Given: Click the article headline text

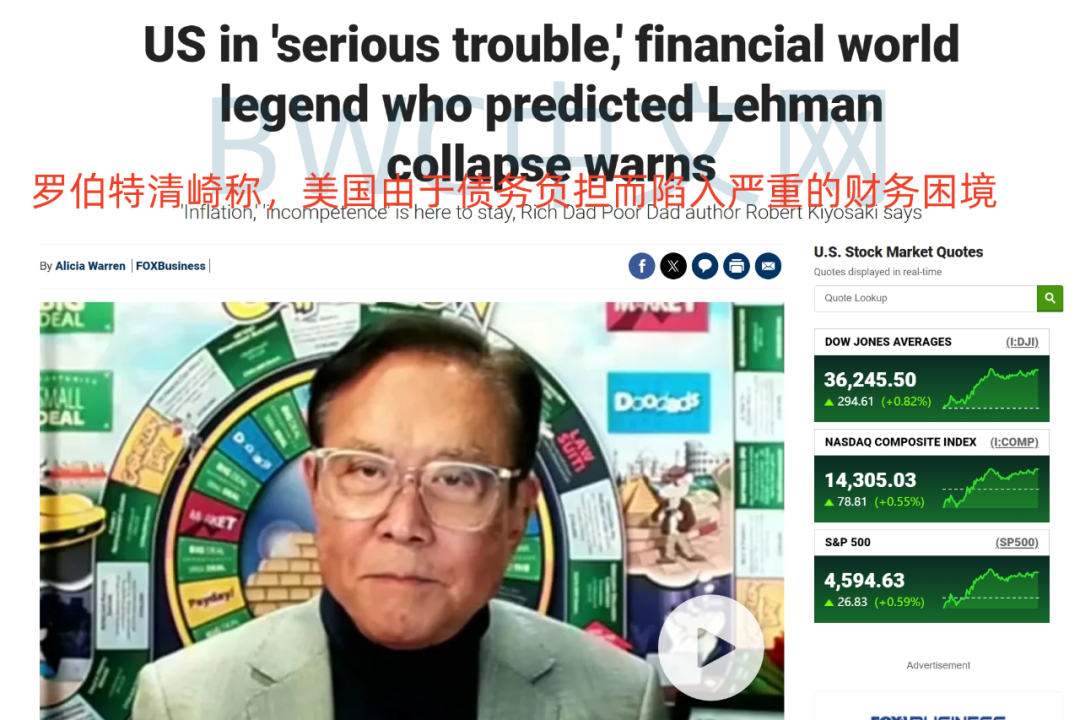Looking at the screenshot, I should coord(551,103).
